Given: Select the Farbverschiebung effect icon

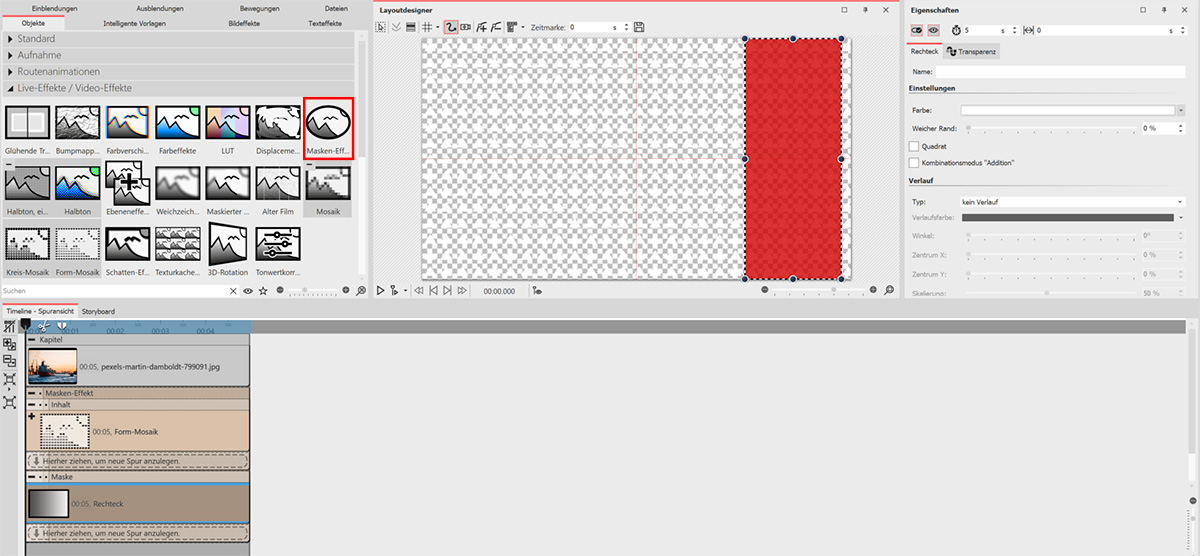Looking at the screenshot, I should [128, 123].
